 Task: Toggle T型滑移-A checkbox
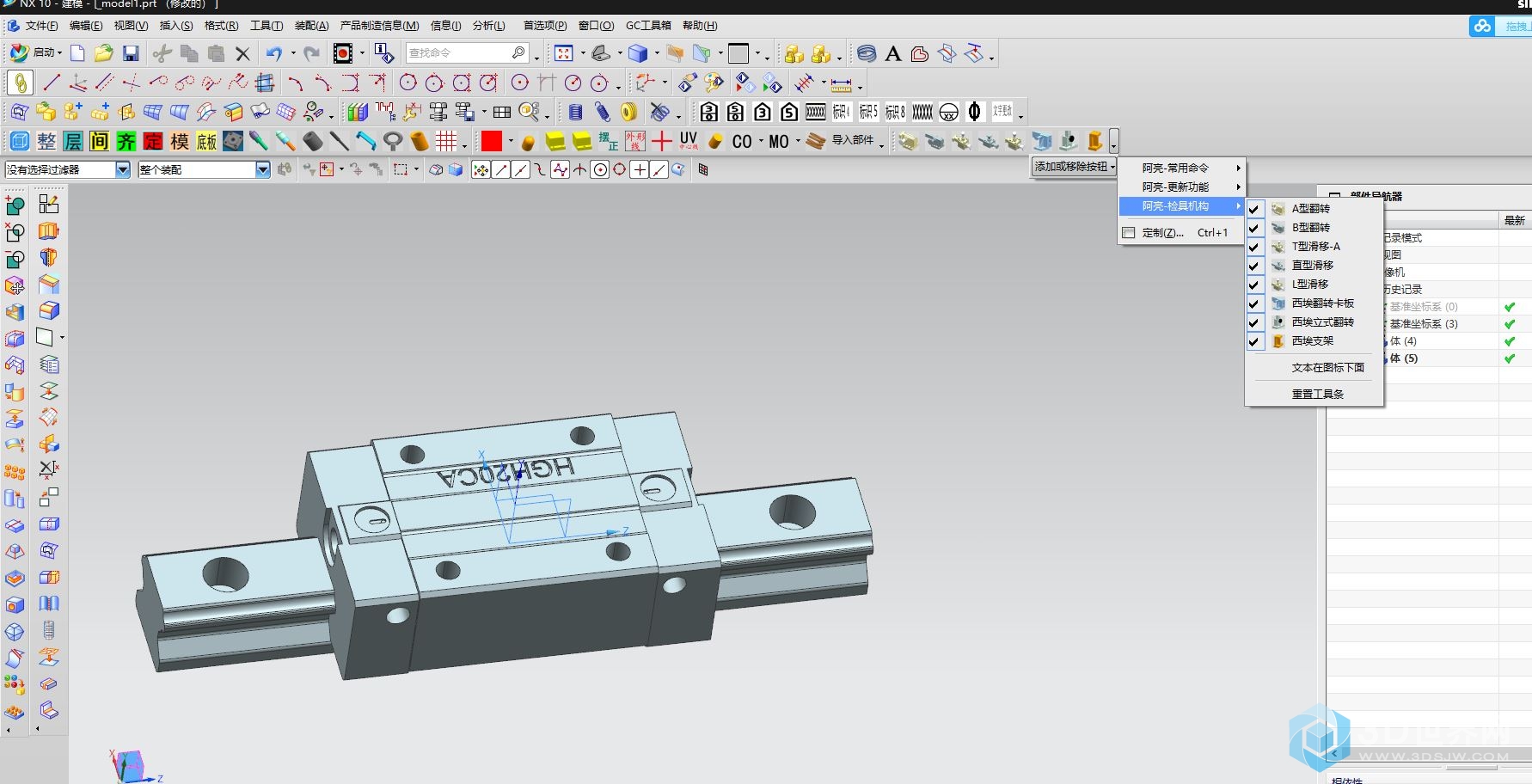[1253, 247]
